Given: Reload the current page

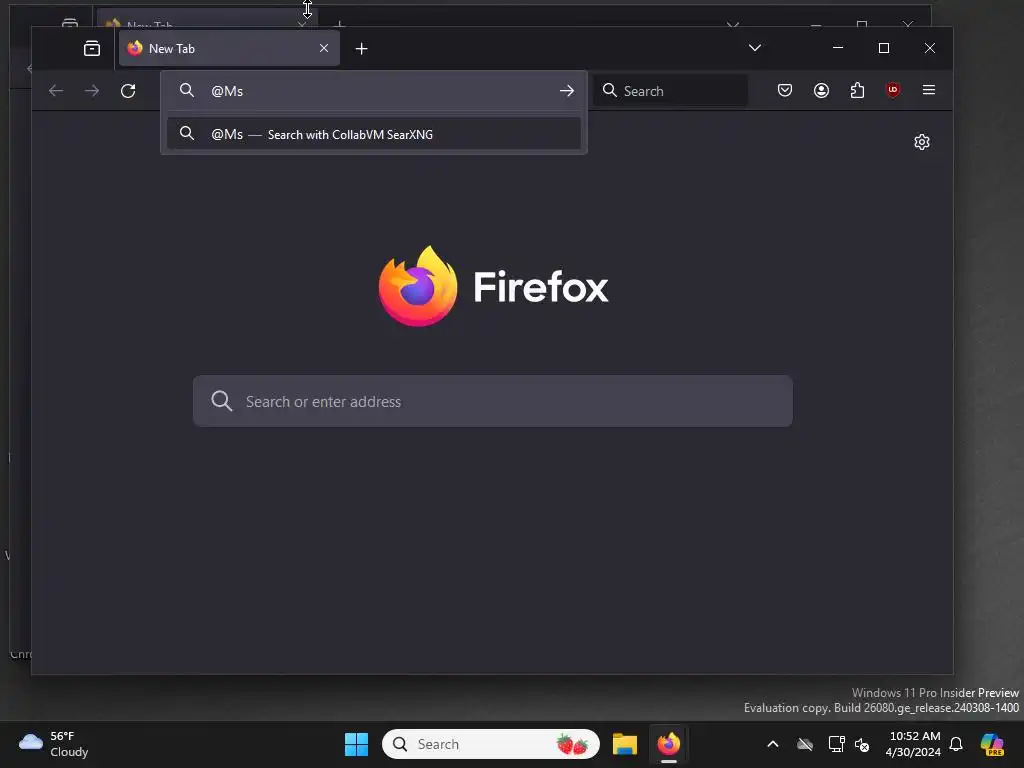Looking at the screenshot, I should [128, 91].
